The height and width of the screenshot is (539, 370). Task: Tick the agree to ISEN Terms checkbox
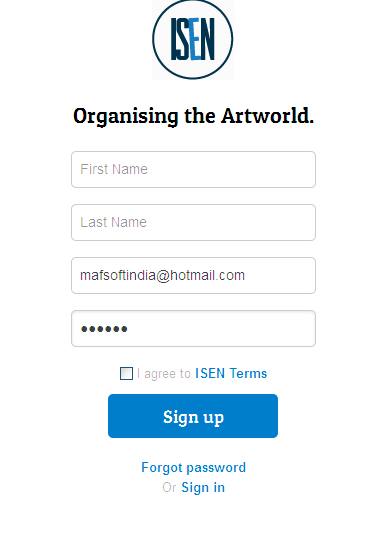pos(127,373)
